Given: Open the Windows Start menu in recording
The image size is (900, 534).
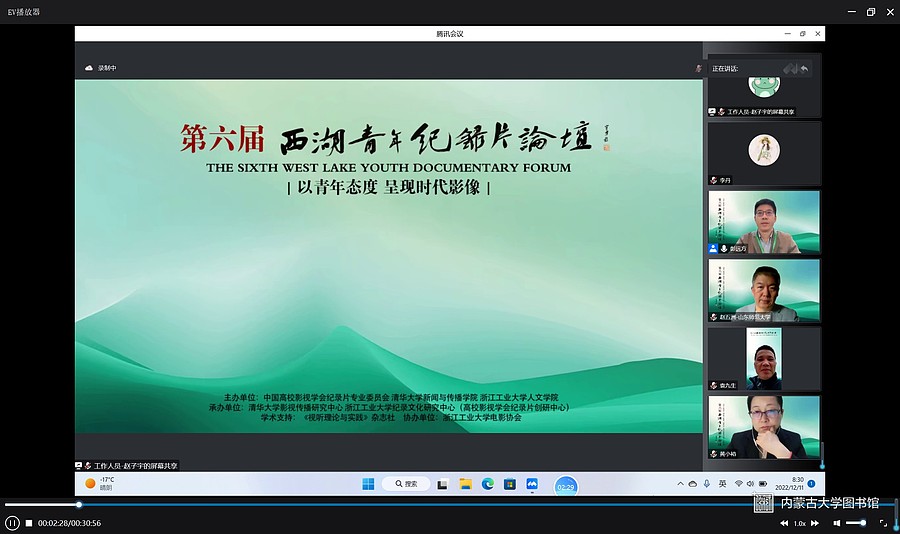Looking at the screenshot, I should tap(368, 484).
